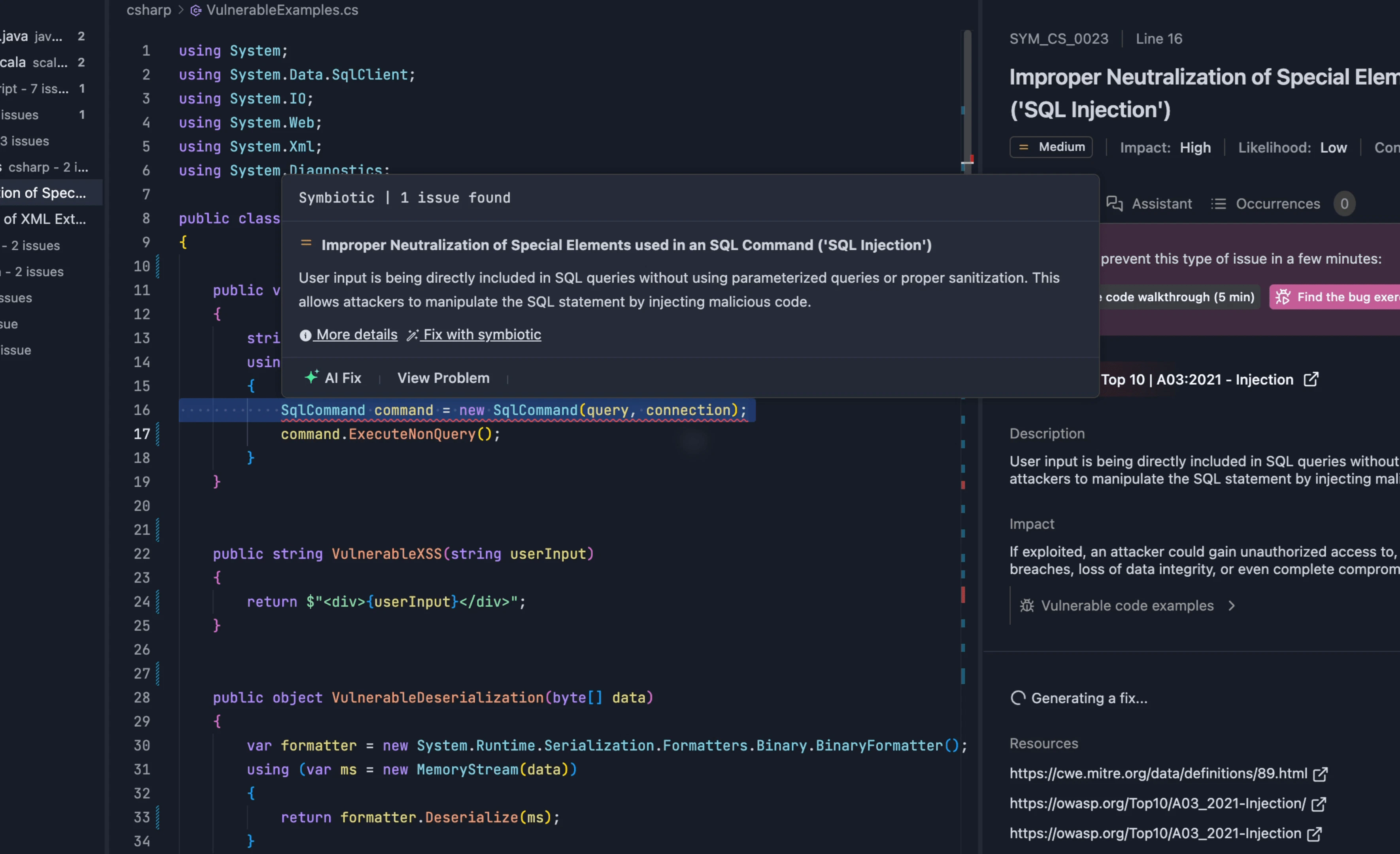Open the A03:2021 - Injection external link icon
The image size is (1400, 854).
click(1310, 379)
